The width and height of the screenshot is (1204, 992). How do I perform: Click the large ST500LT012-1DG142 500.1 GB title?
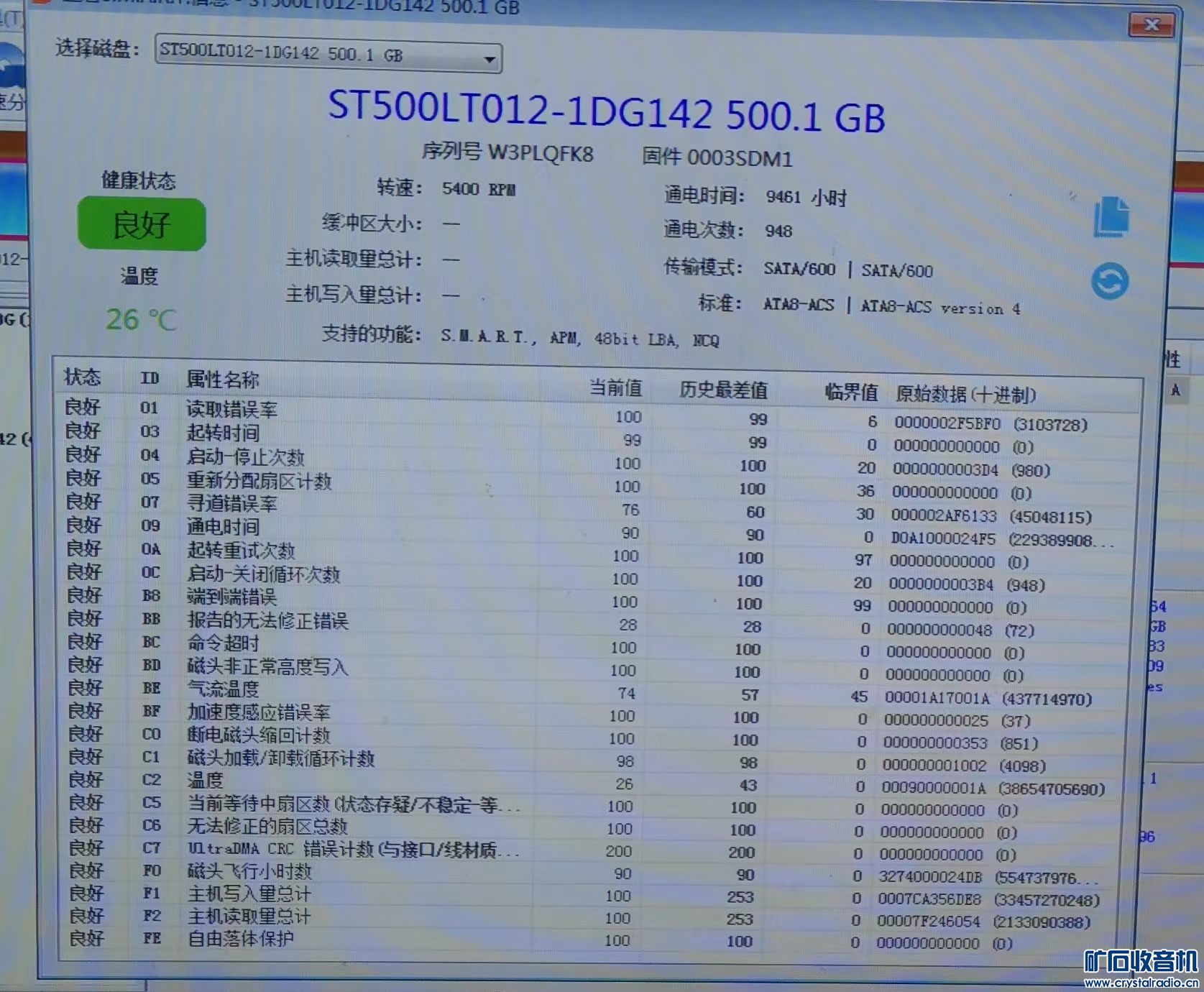click(x=607, y=112)
